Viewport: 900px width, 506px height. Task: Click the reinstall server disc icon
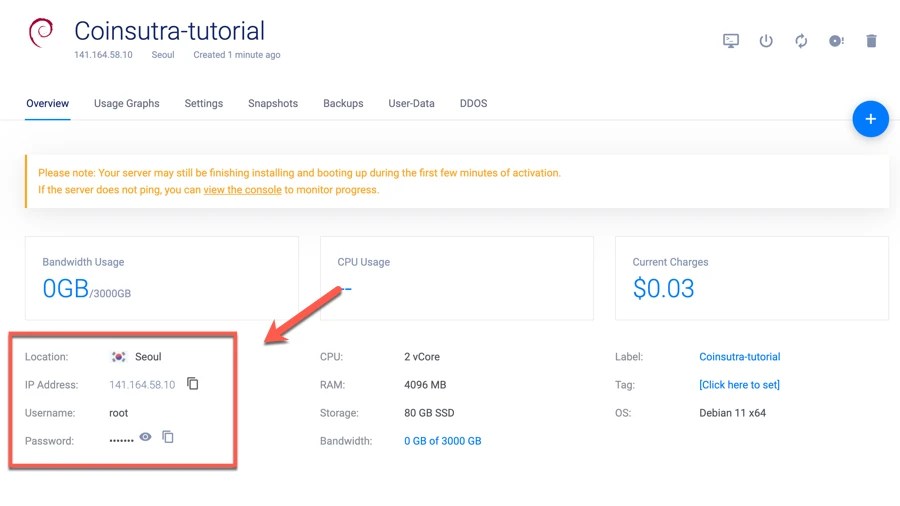pyautogui.click(x=836, y=41)
